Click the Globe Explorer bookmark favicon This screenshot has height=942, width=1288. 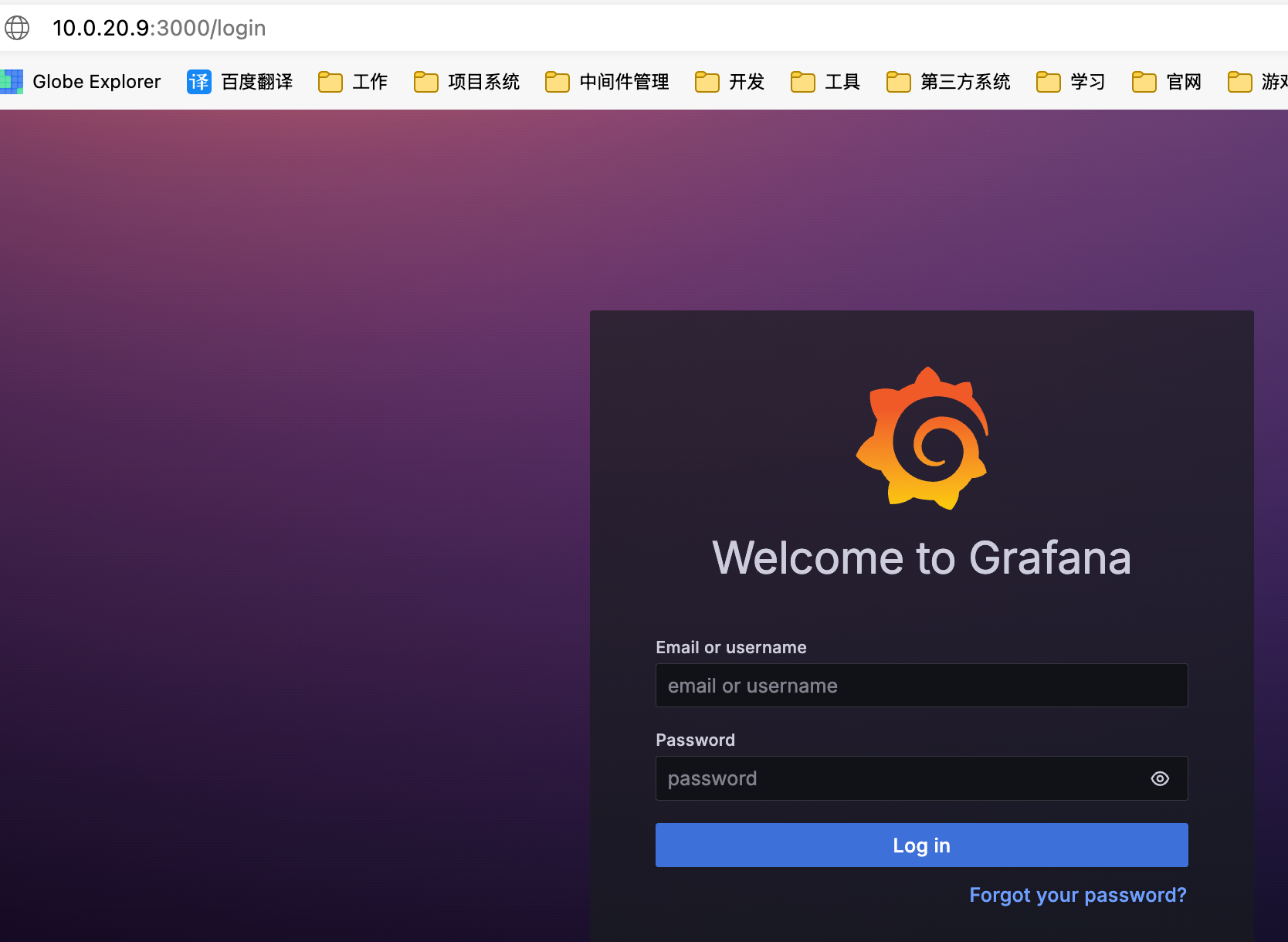12,82
